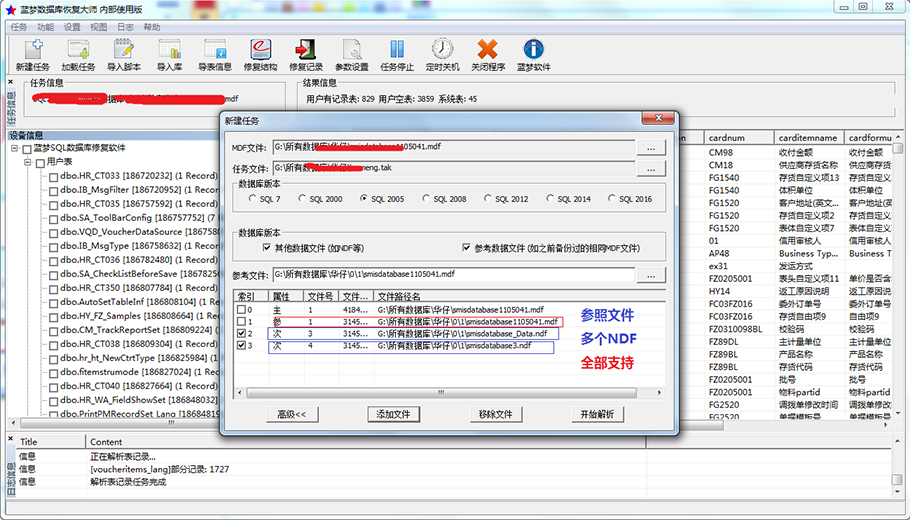The image size is (910, 520).
Task: Select the SQL 2005 radio button
Action: tap(363, 198)
